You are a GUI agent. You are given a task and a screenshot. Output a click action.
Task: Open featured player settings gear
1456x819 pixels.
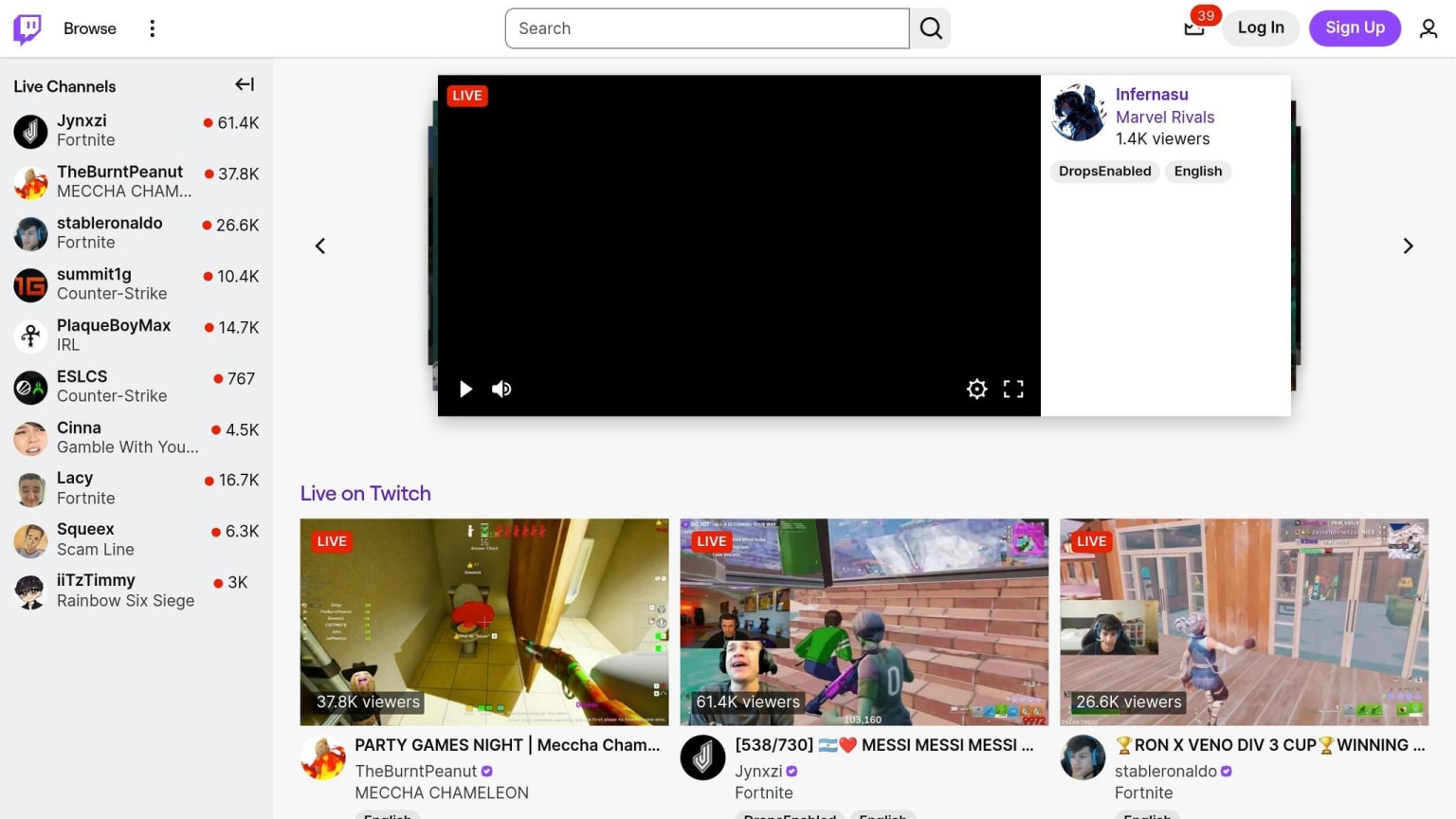976,389
